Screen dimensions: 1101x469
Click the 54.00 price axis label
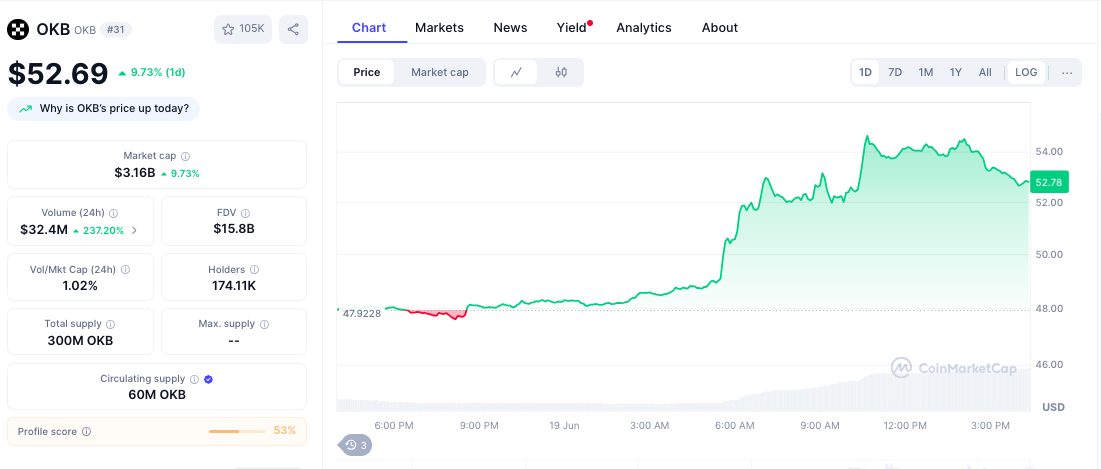[1049, 152]
